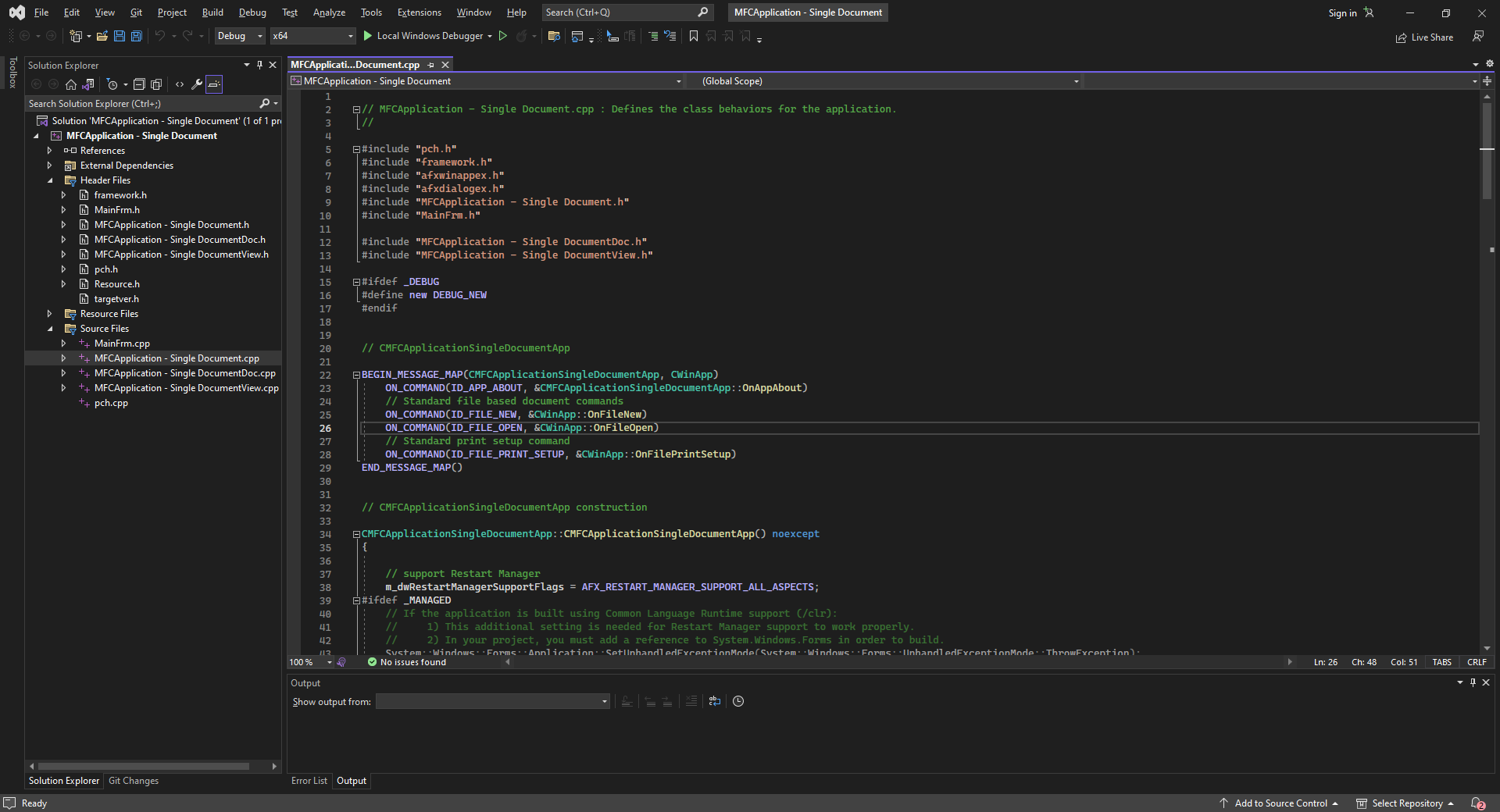The image size is (1500, 812).
Task: Open the x64 platform dropdown
Action: [312, 36]
